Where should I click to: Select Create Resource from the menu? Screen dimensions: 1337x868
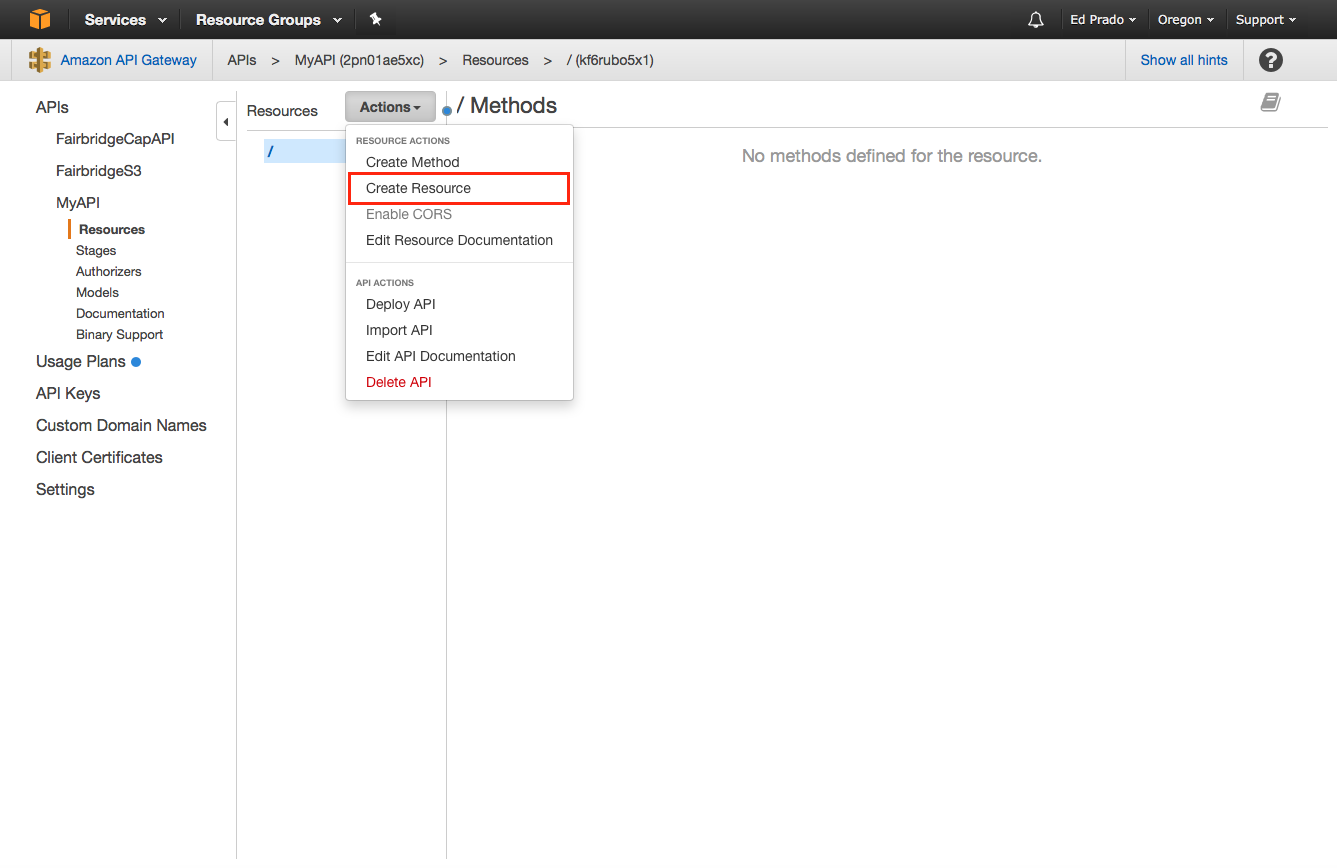point(418,188)
